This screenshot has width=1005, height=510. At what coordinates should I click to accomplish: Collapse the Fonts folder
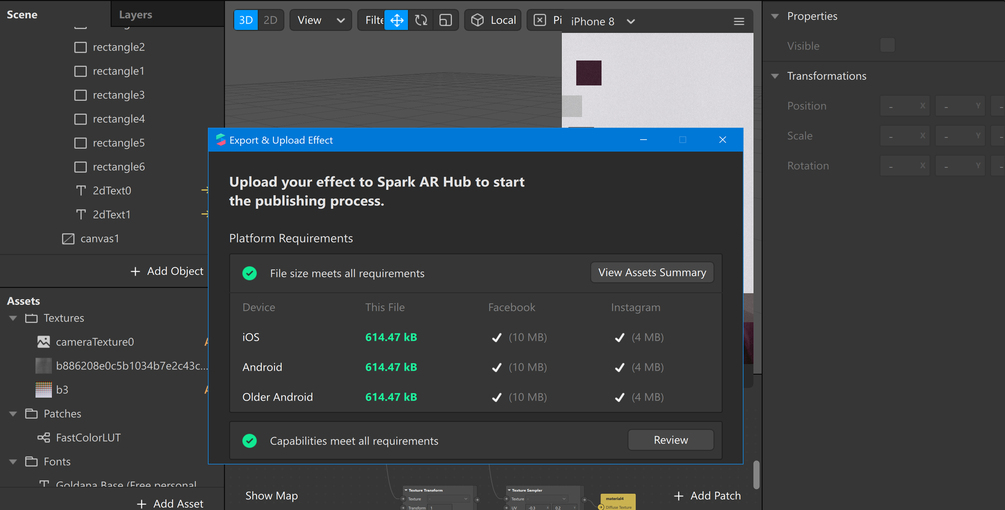click(13, 461)
